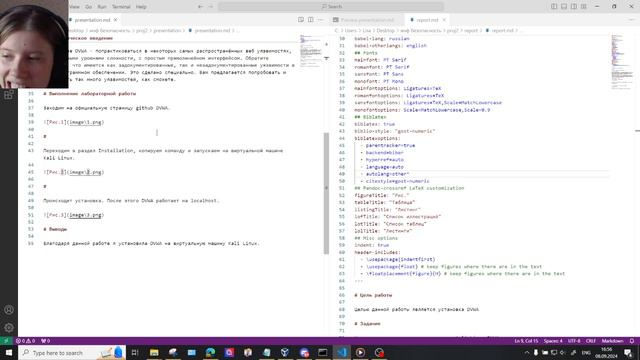Open the errors and warnings counter
Image resolution: width=640 pixels, height=360 pixels.
pyautogui.click(x=25, y=341)
